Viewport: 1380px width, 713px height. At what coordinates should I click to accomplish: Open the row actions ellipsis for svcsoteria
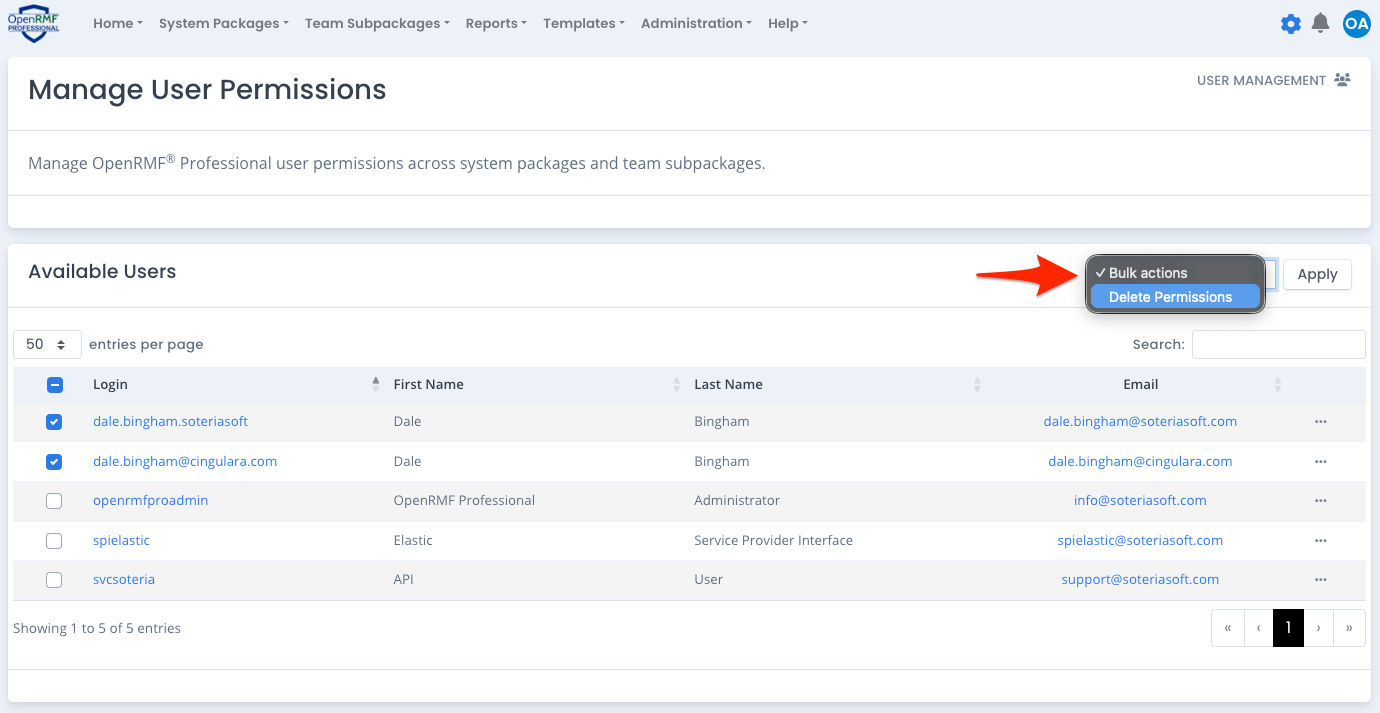point(1321,580)
